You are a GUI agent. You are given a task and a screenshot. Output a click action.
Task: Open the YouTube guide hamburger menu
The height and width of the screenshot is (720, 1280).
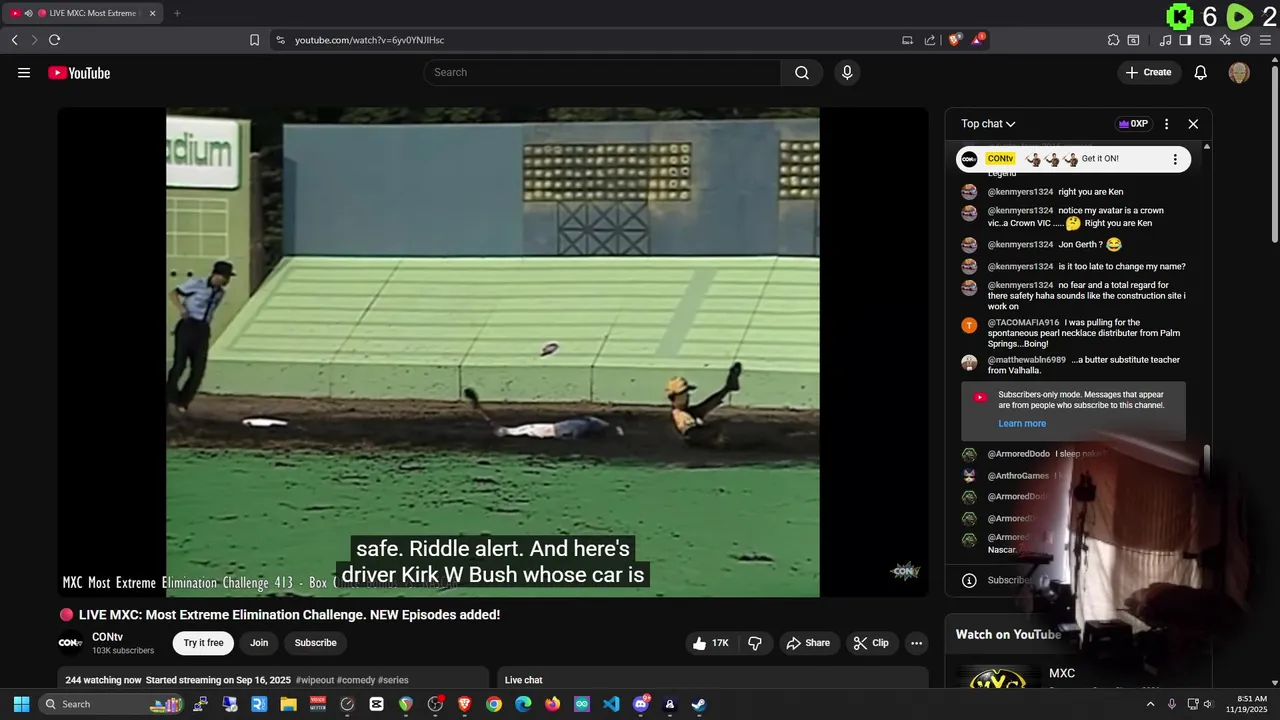24,72
